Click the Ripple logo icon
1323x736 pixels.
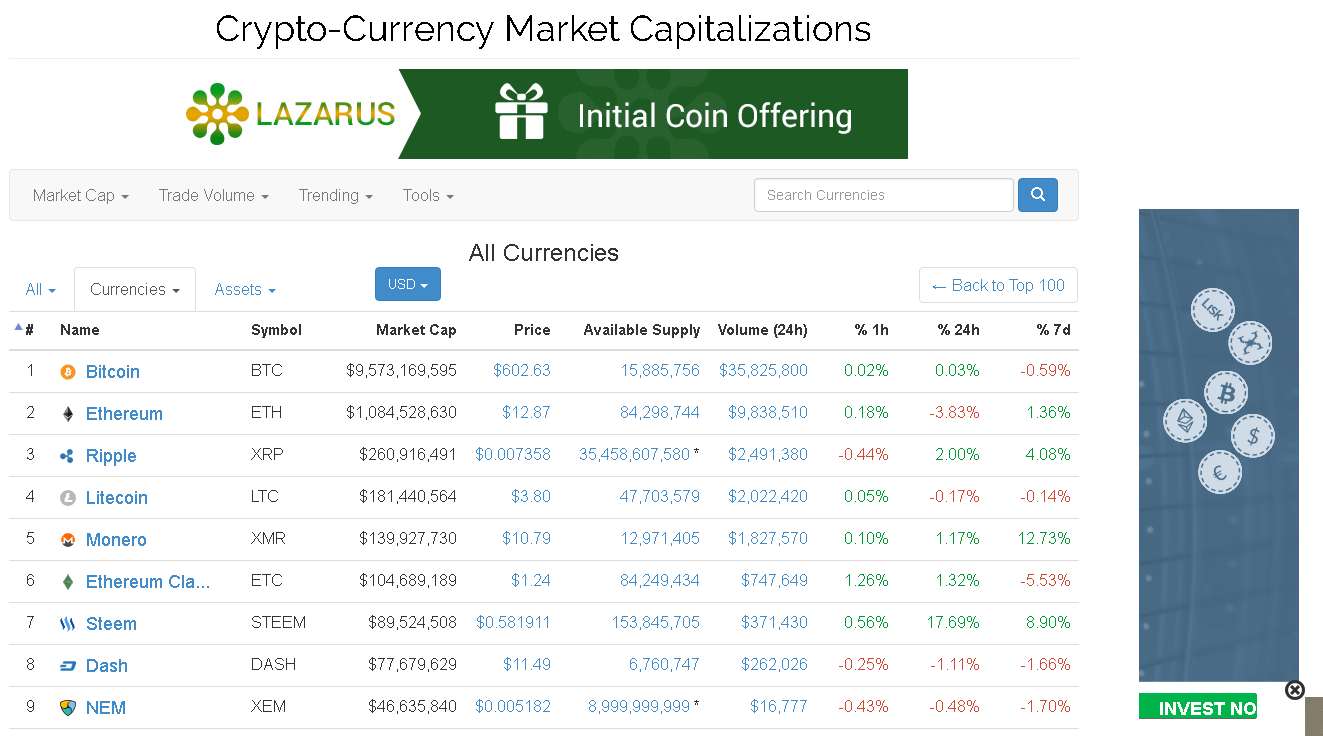click(x=68, y=456)
